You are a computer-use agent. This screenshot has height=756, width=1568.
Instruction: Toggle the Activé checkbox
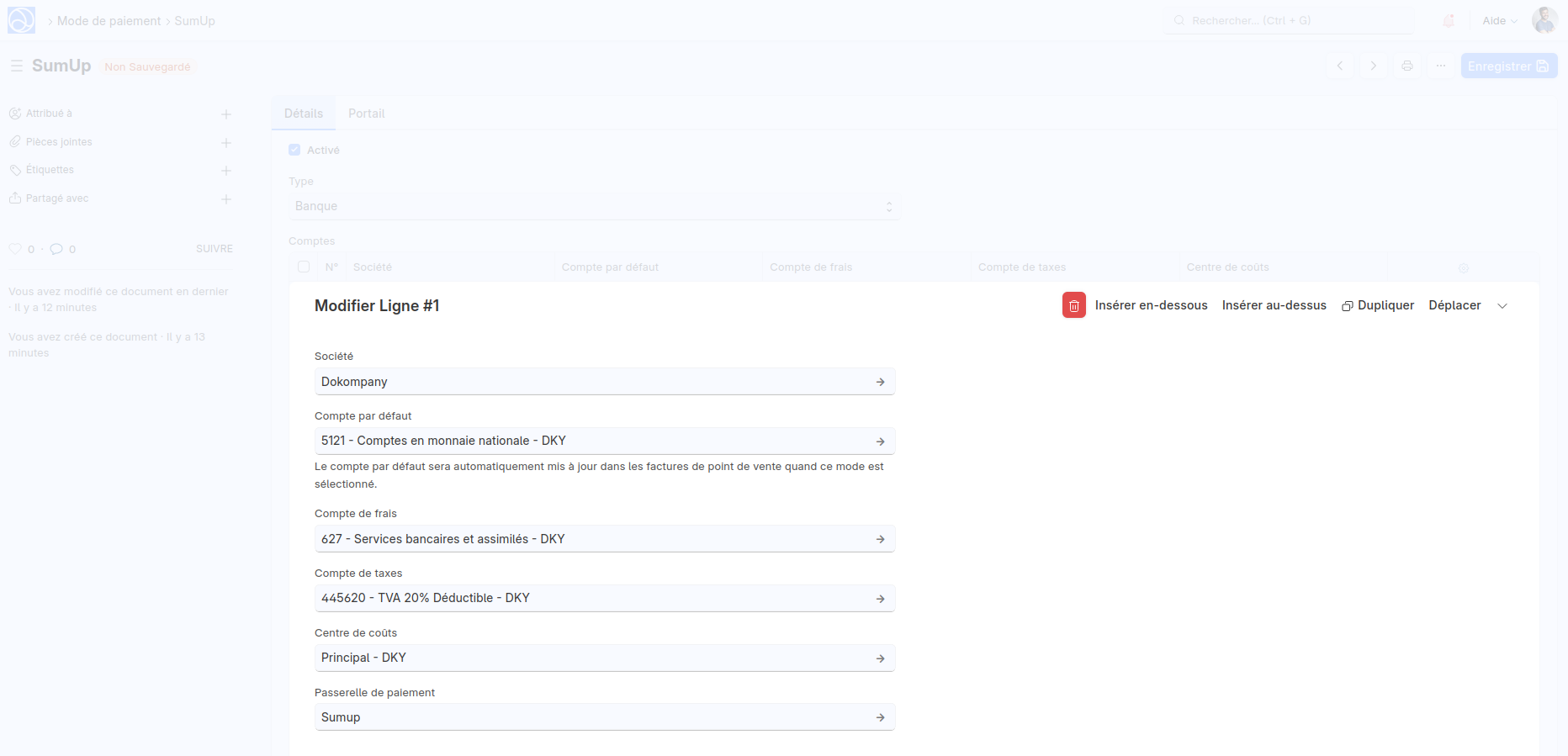click(x=294, y=150)
